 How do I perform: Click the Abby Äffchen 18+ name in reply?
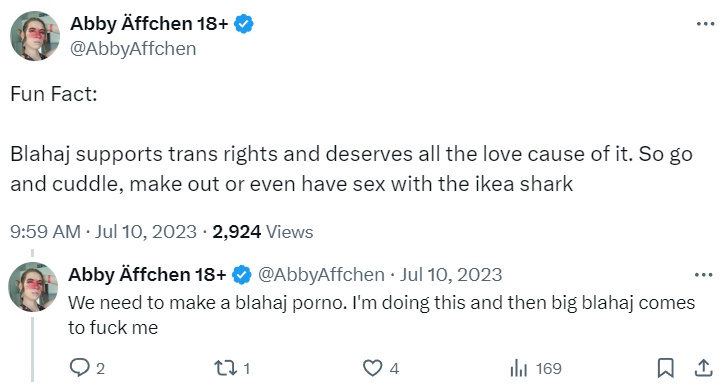click(147, 274)
